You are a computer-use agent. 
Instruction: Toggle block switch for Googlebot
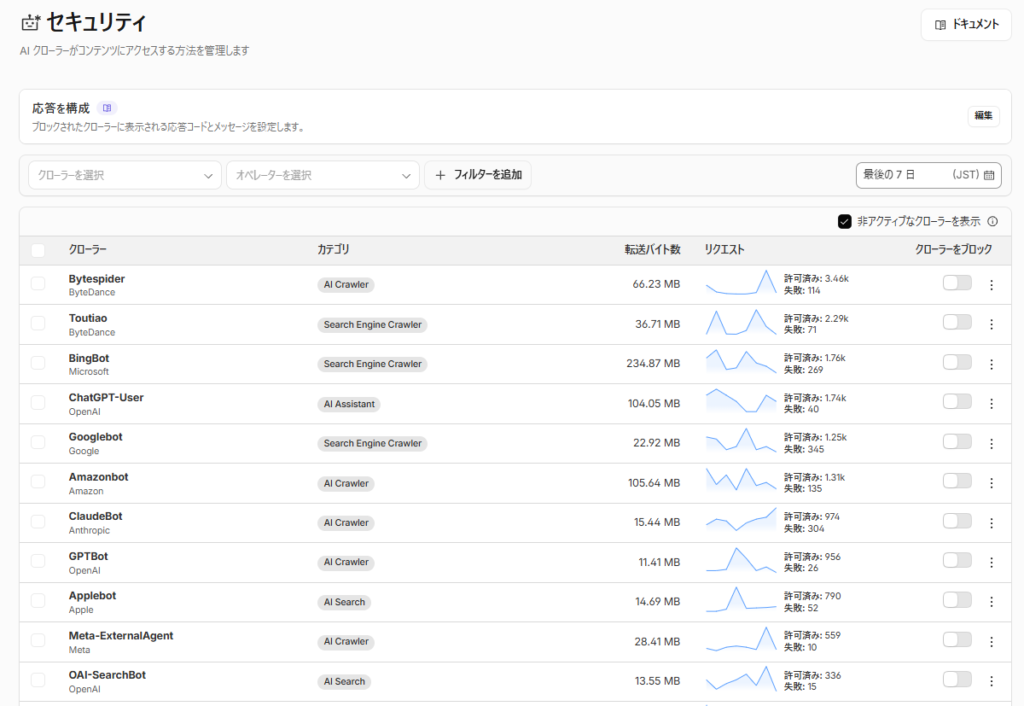[957, 441]
